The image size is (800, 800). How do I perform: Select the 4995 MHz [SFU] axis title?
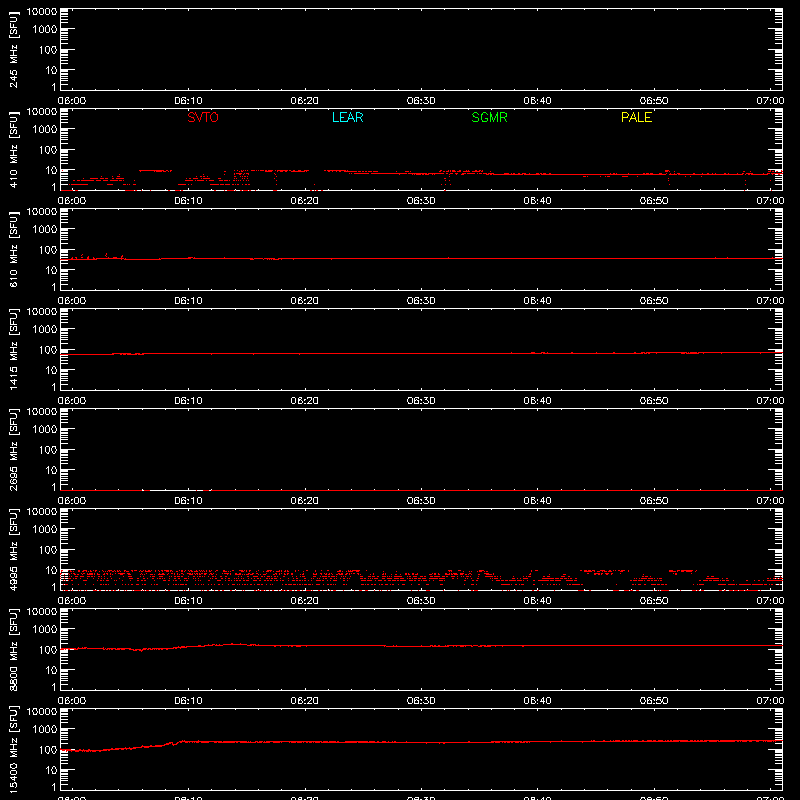(x=13, y=549)
